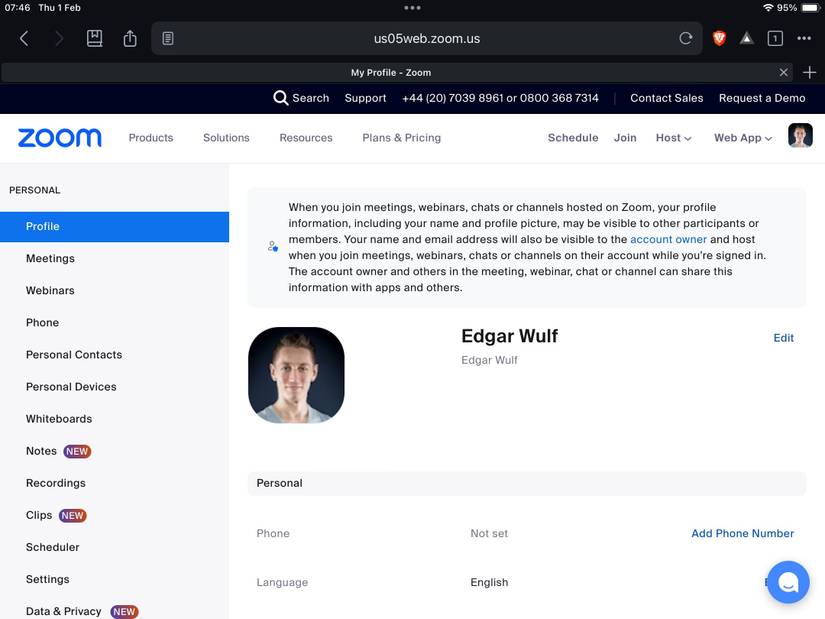Open new tab with plus icon
The width and height of the screenshot is (825, 619).
point(810,72)
